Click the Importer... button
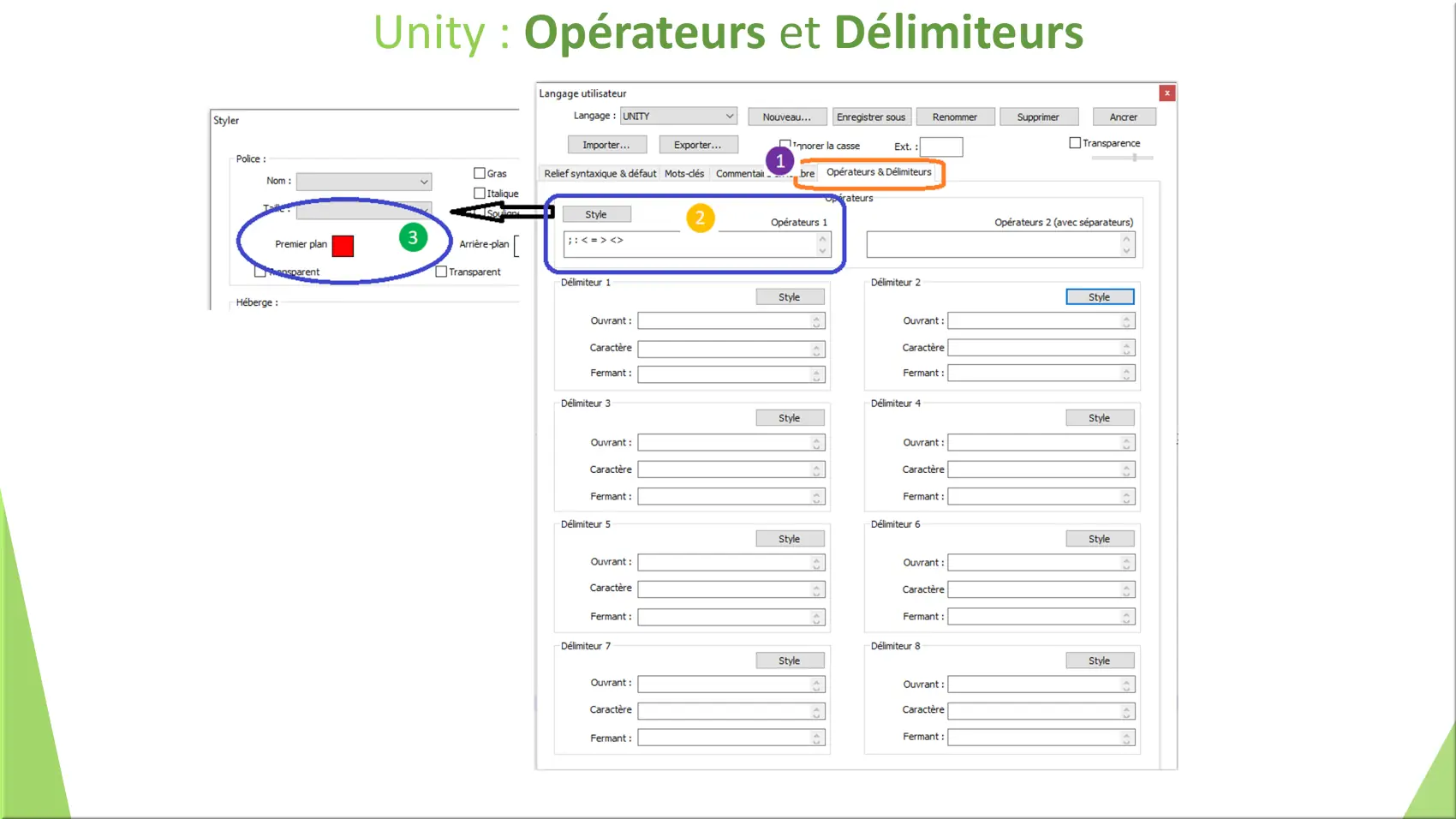1456x819 pixels. tap(606, 145)
